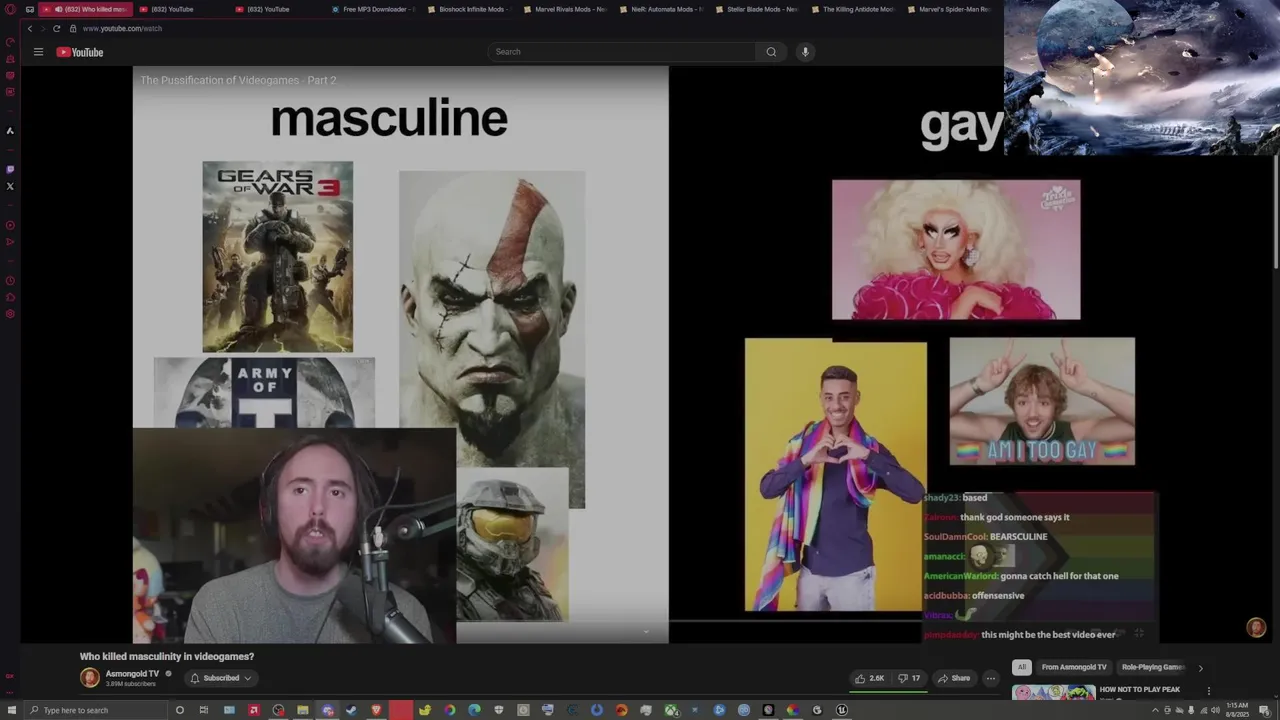Click the Opera logo menu icon
This screenshot has height=720, width=1280.
(10, 9)
